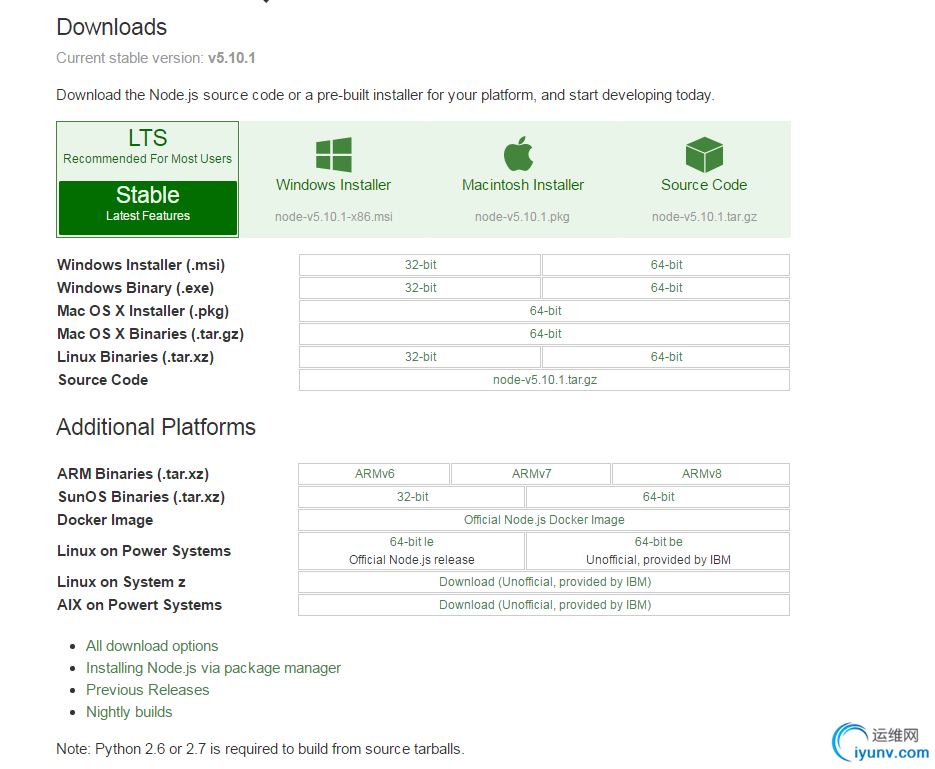Image resolution: width=935 pixels, height=769 pixels.
Task: Click the Linux on Power Systems row label
Action: [144, 551]
